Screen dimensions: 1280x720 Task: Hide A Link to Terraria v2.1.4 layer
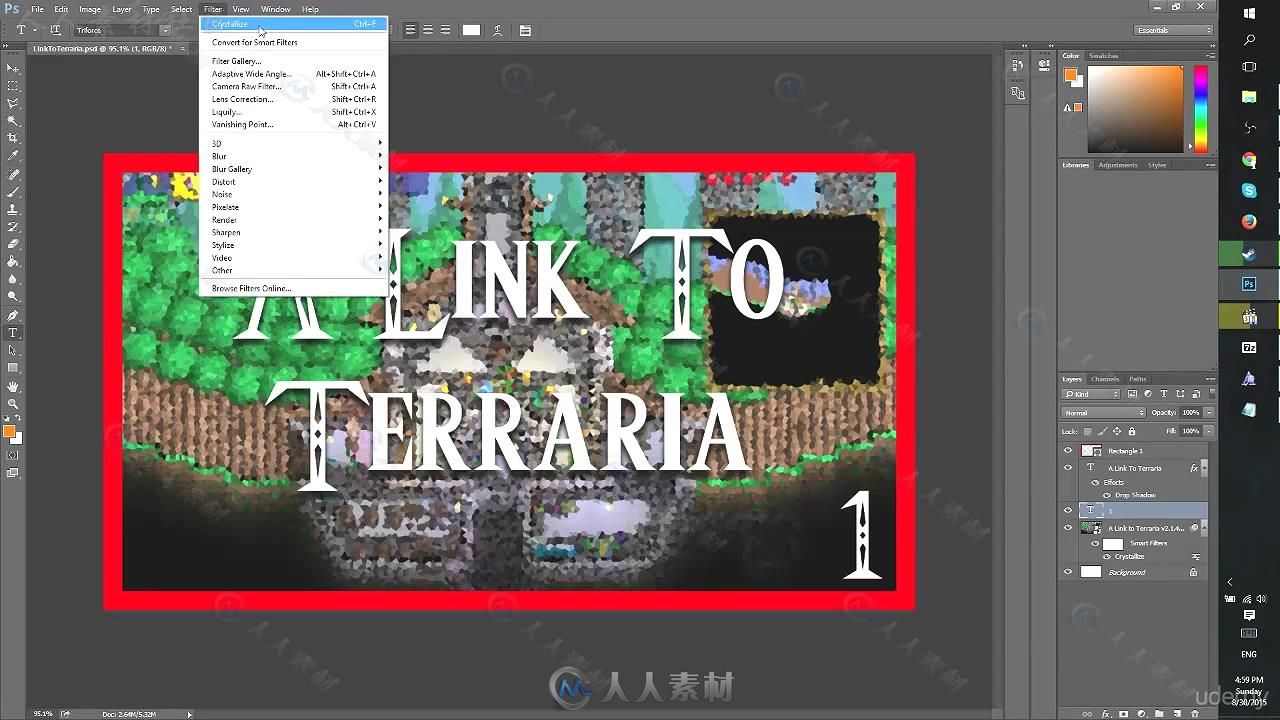click(x=1068, y=528)
